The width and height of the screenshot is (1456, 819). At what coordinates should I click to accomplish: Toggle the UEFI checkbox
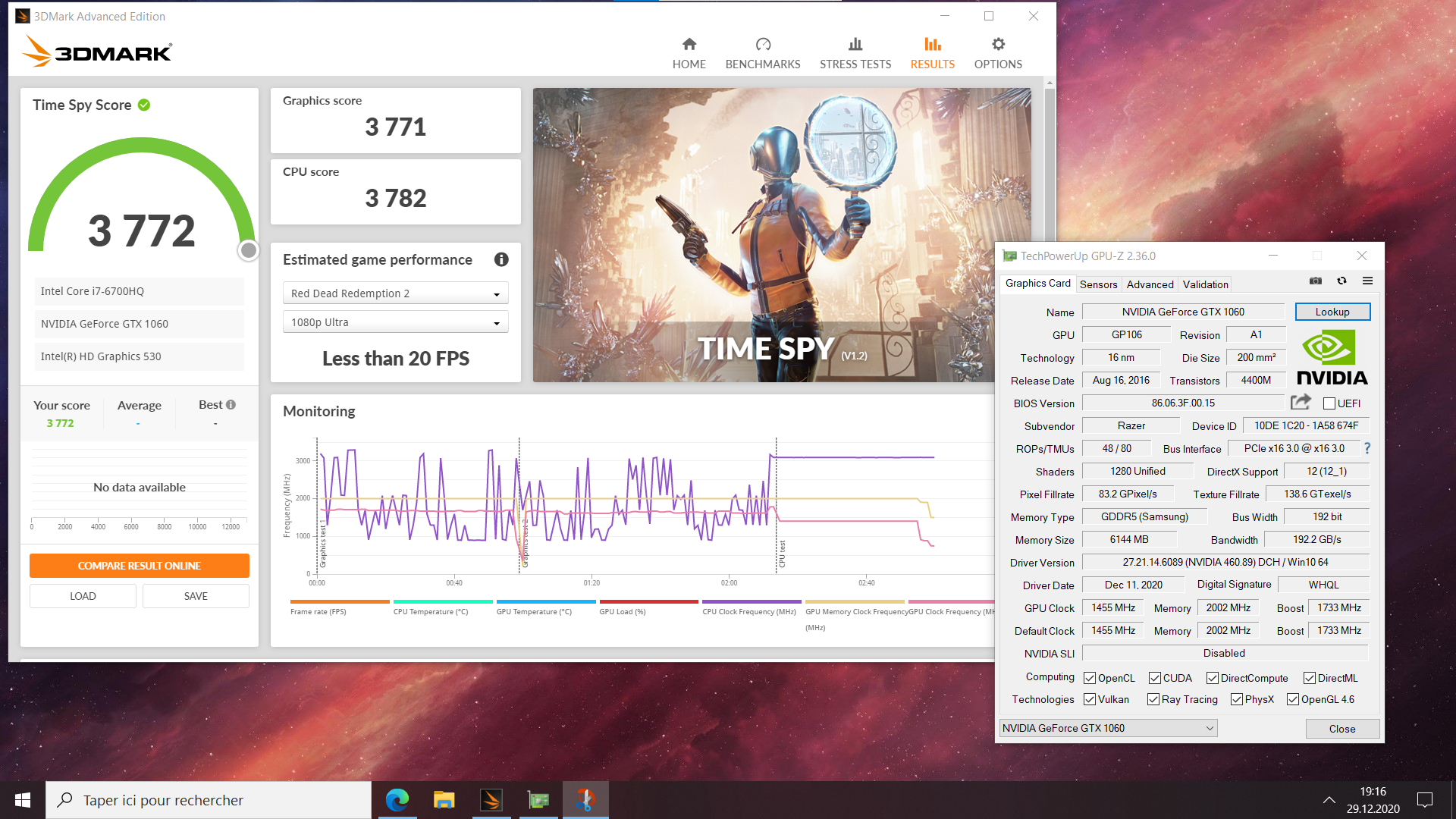point(1329,403)
